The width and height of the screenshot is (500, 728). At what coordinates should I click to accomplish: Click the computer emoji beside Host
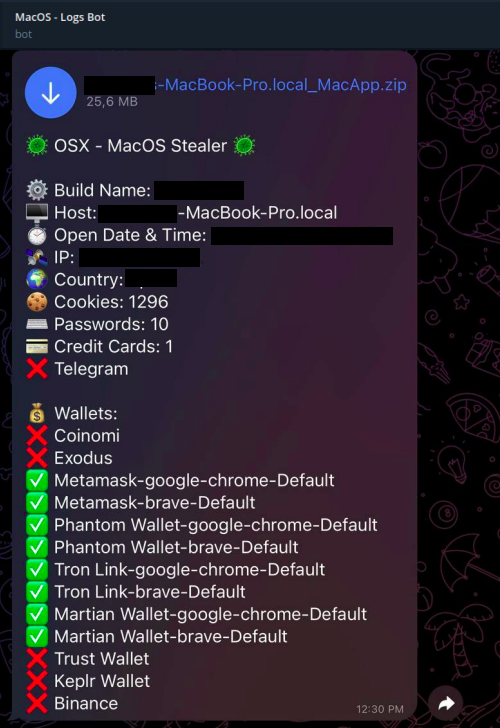click(37, 213)
